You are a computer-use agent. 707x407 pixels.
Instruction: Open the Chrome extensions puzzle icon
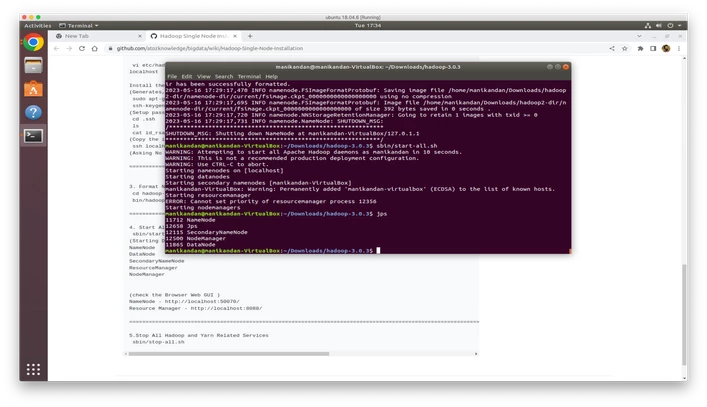640,48
